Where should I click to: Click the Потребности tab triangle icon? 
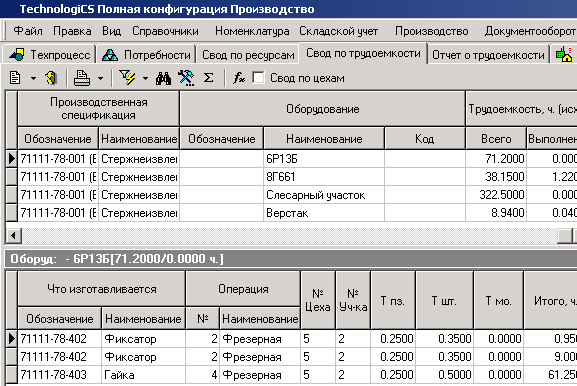click(110, 55)
